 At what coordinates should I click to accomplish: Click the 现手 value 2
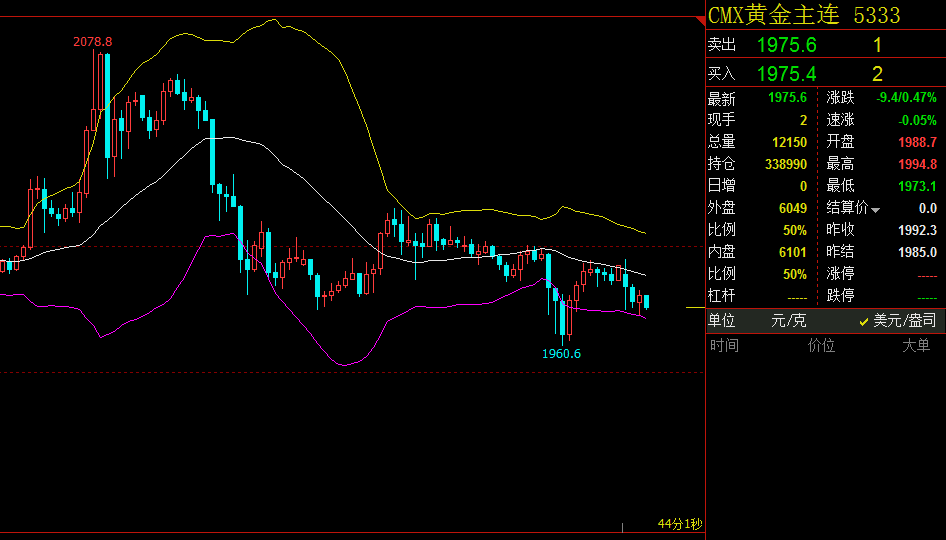pyautogui.click(x=803, y=120)
